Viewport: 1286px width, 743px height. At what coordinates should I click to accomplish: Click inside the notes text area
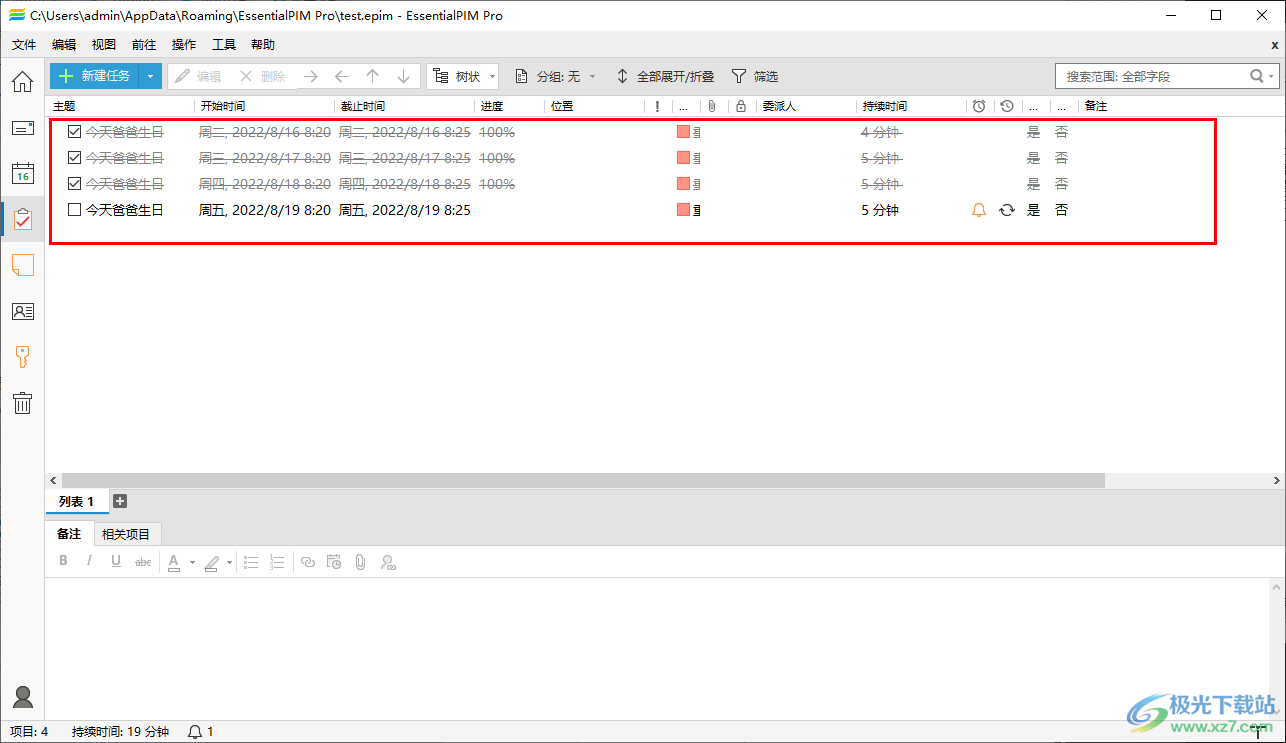click(658, 647)
